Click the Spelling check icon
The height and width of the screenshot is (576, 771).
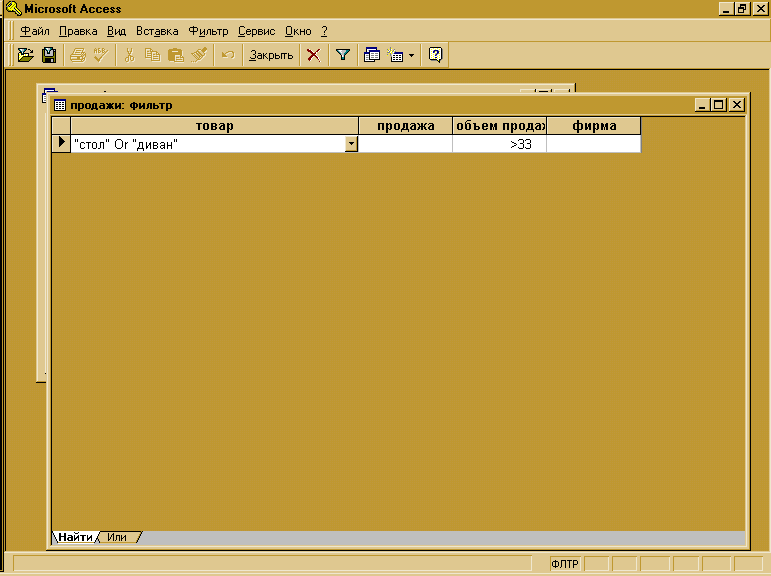(101, 55)
